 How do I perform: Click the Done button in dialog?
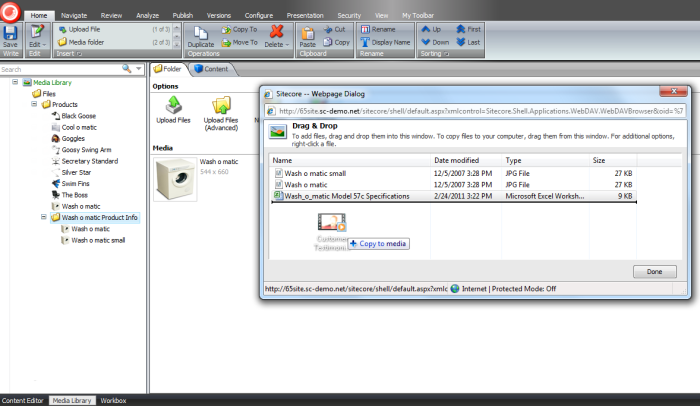pyautogui.click(x=654, y=272)
